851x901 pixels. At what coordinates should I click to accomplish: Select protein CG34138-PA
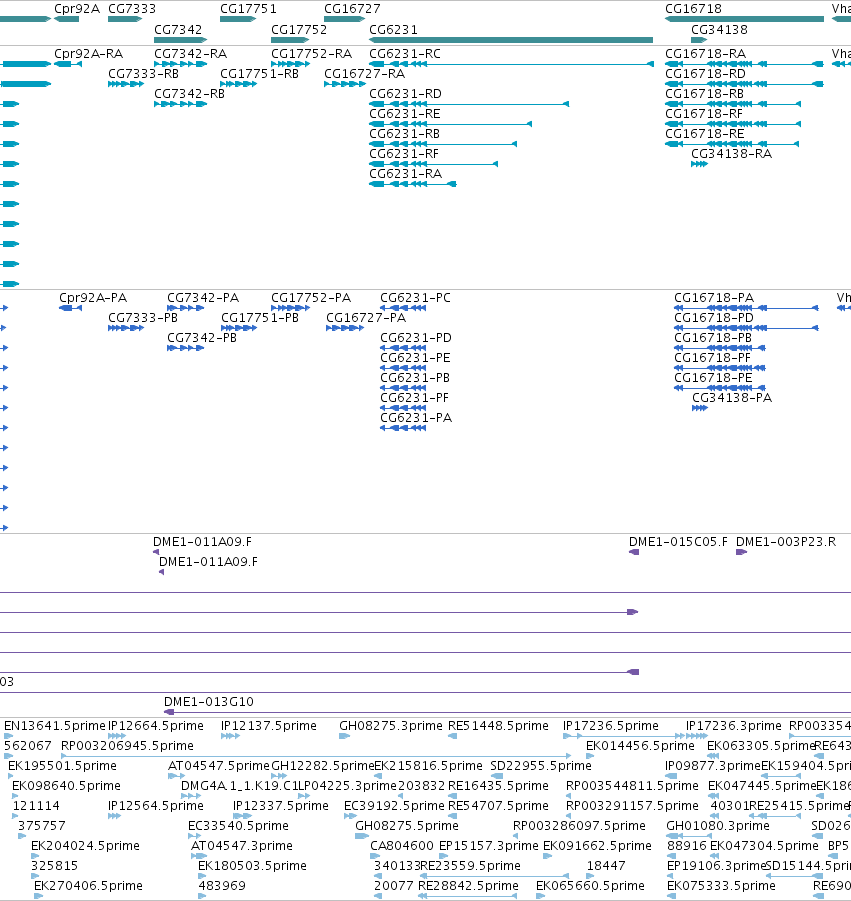[x=732, y=398]
